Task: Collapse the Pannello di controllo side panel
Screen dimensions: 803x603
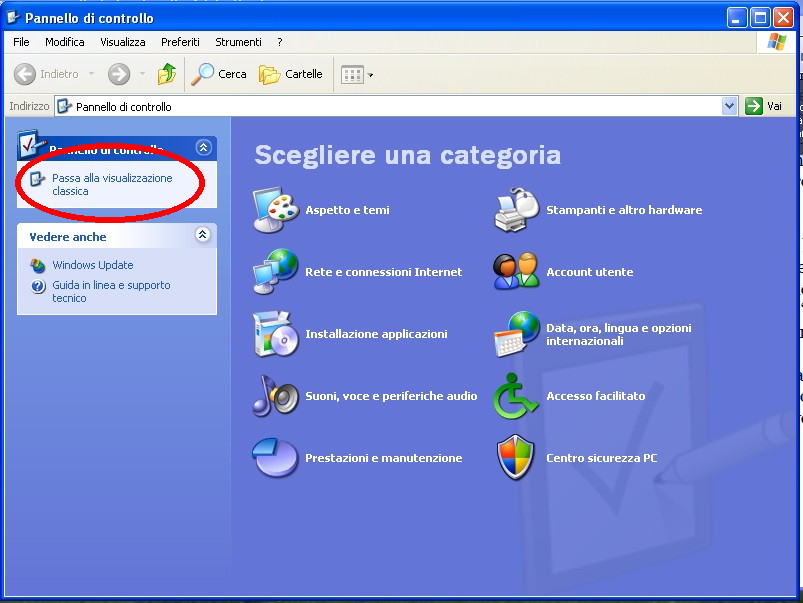Action: (x=204, y=147)
